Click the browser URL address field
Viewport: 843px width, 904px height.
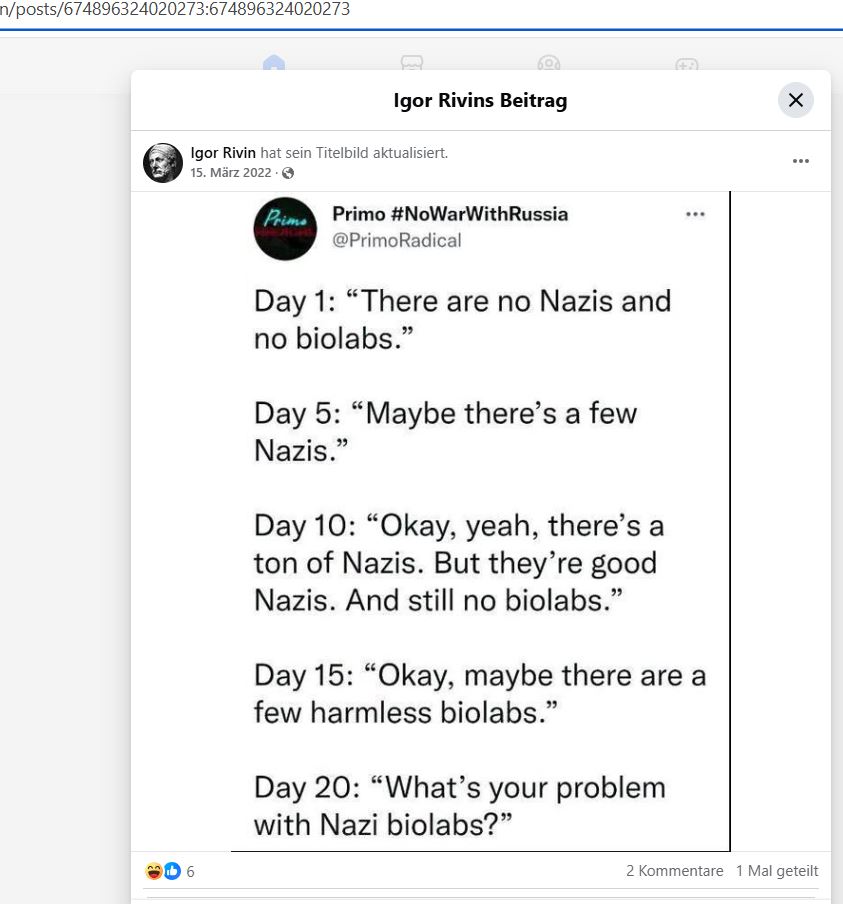pyautogui.click(x=422, y=10)
